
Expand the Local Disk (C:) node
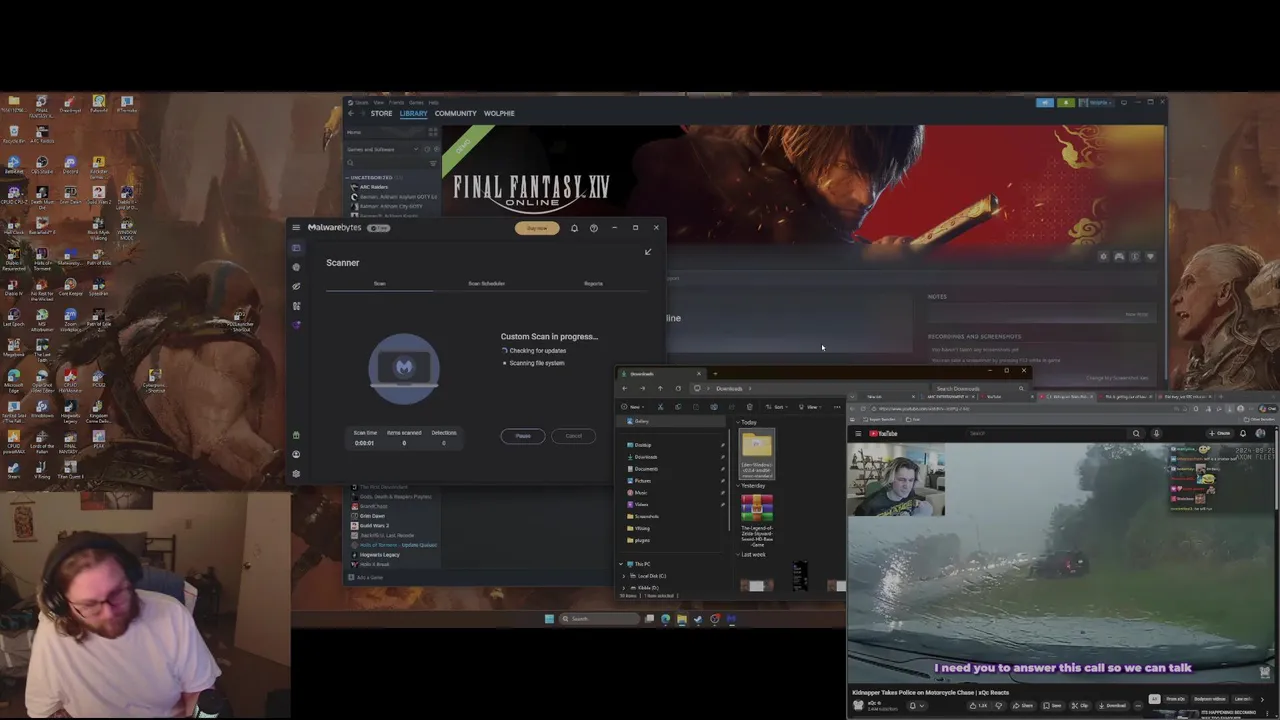pos(625,576)
